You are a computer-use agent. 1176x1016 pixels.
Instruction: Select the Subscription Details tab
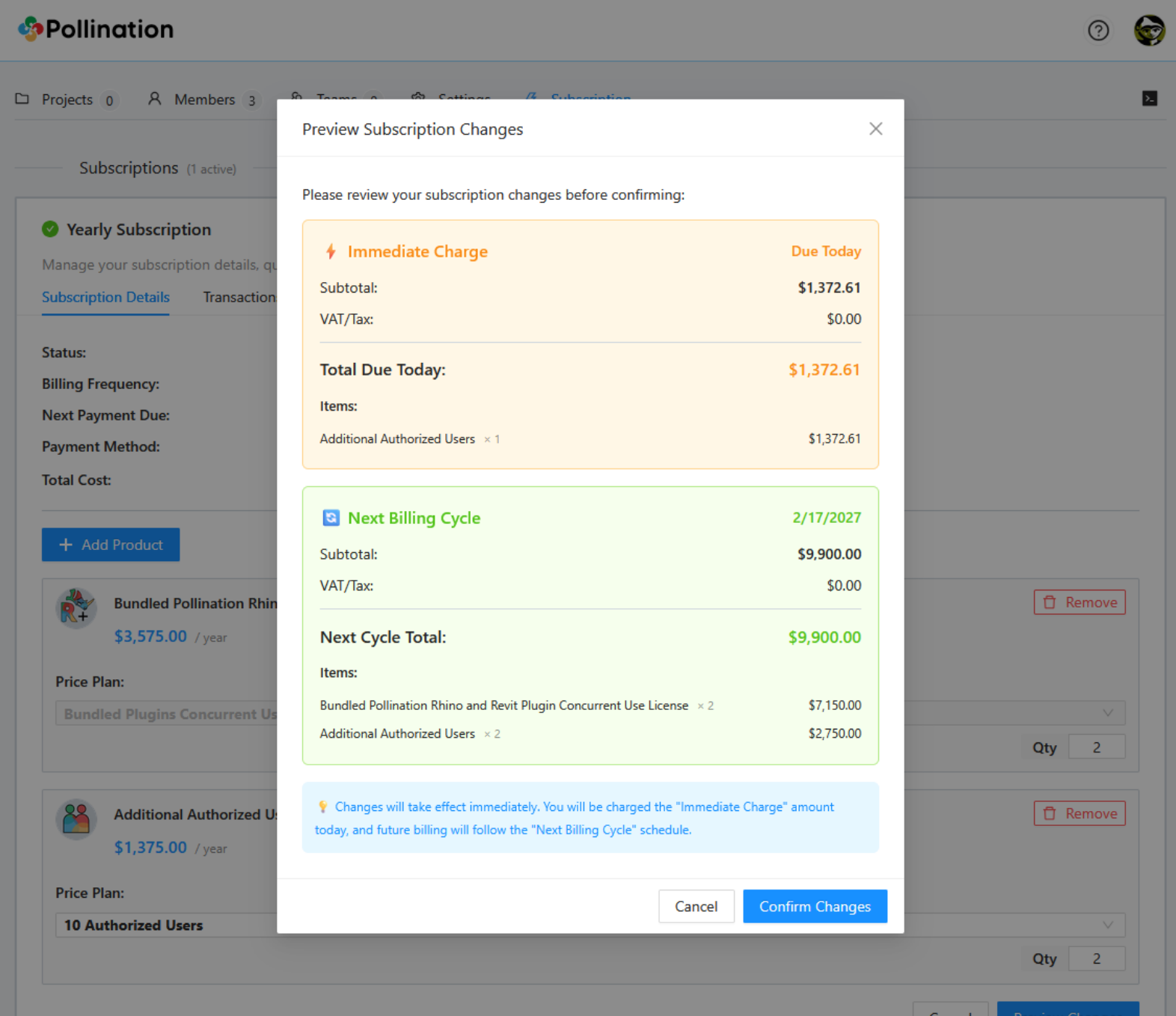[105, 297]
